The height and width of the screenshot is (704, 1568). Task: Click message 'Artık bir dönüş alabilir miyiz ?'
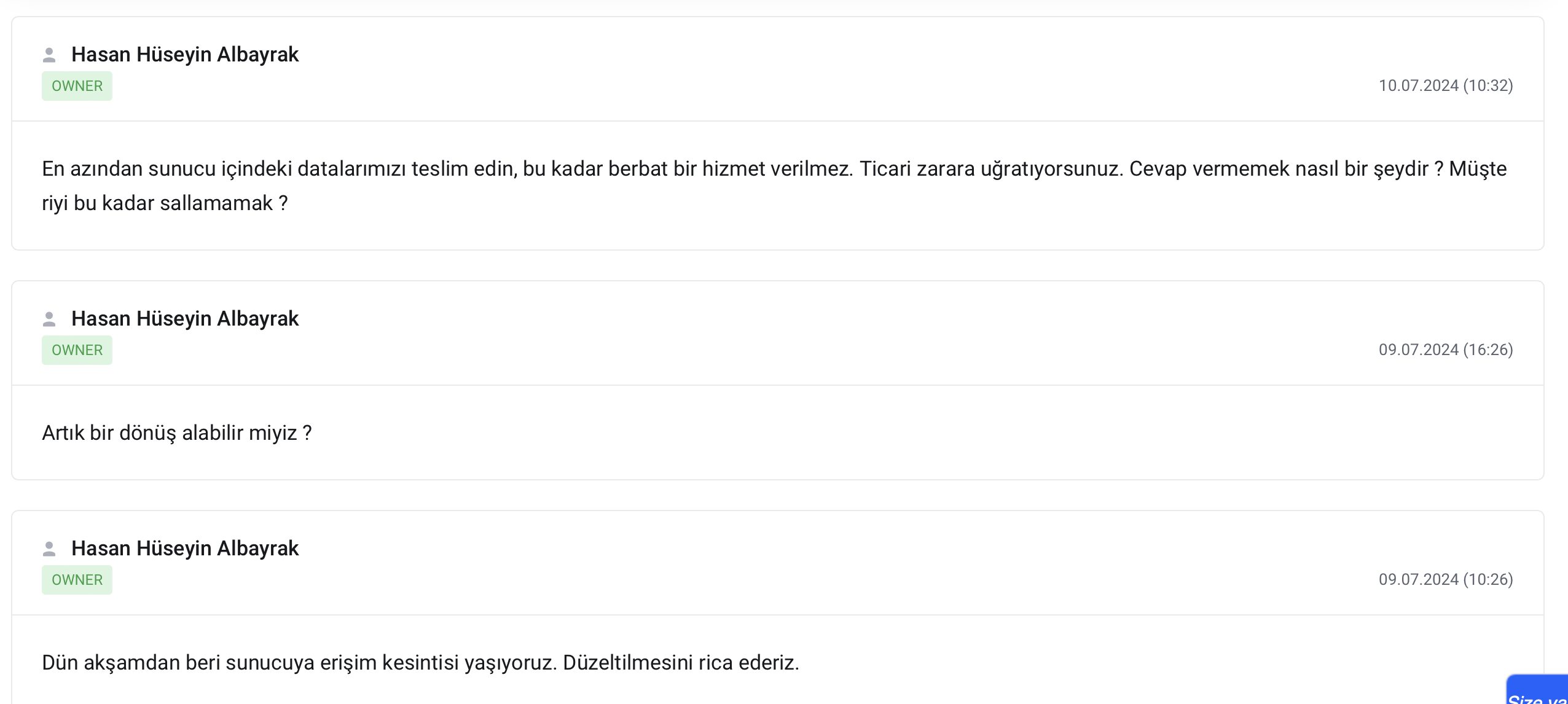pos(177,433)
